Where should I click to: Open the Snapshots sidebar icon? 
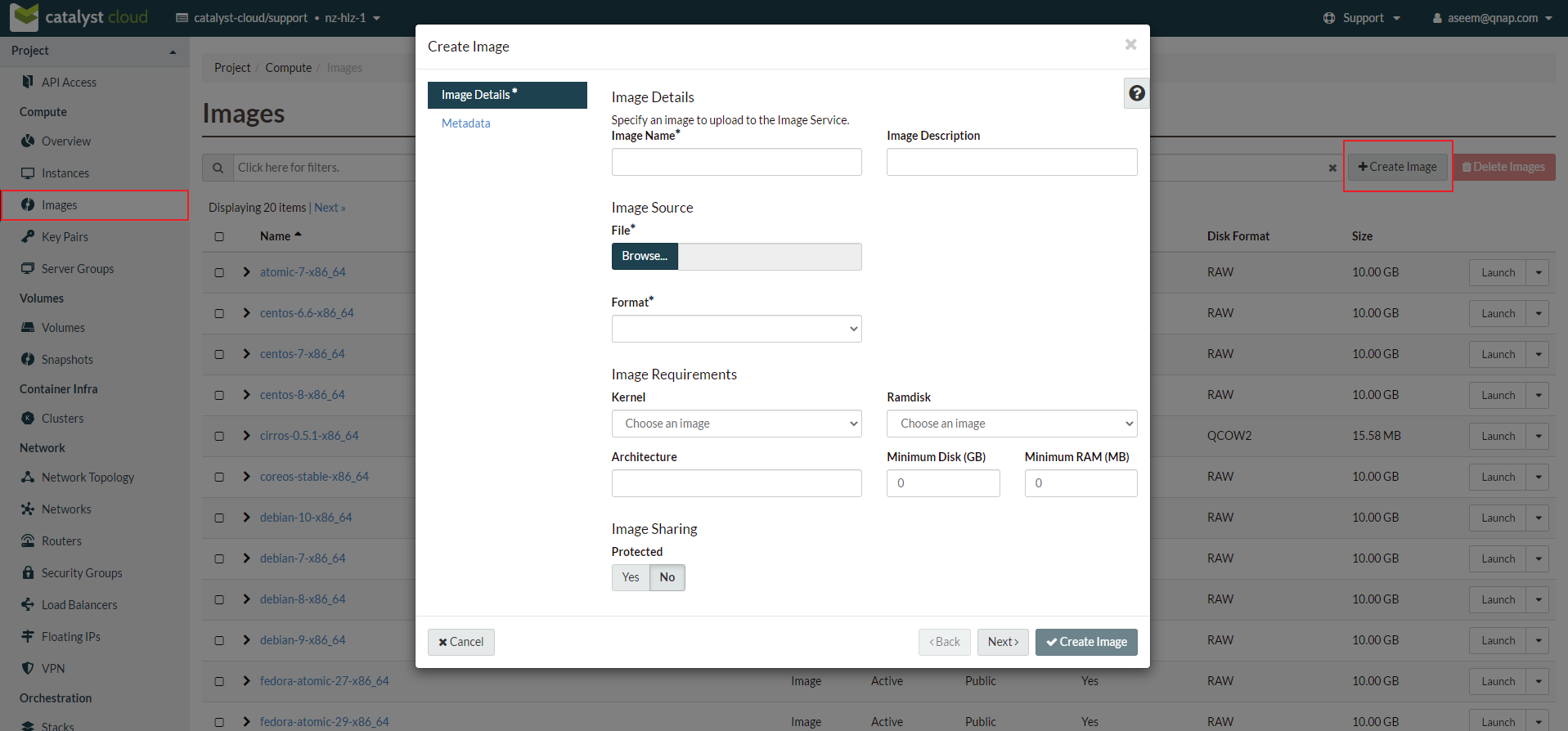point(28,360)
